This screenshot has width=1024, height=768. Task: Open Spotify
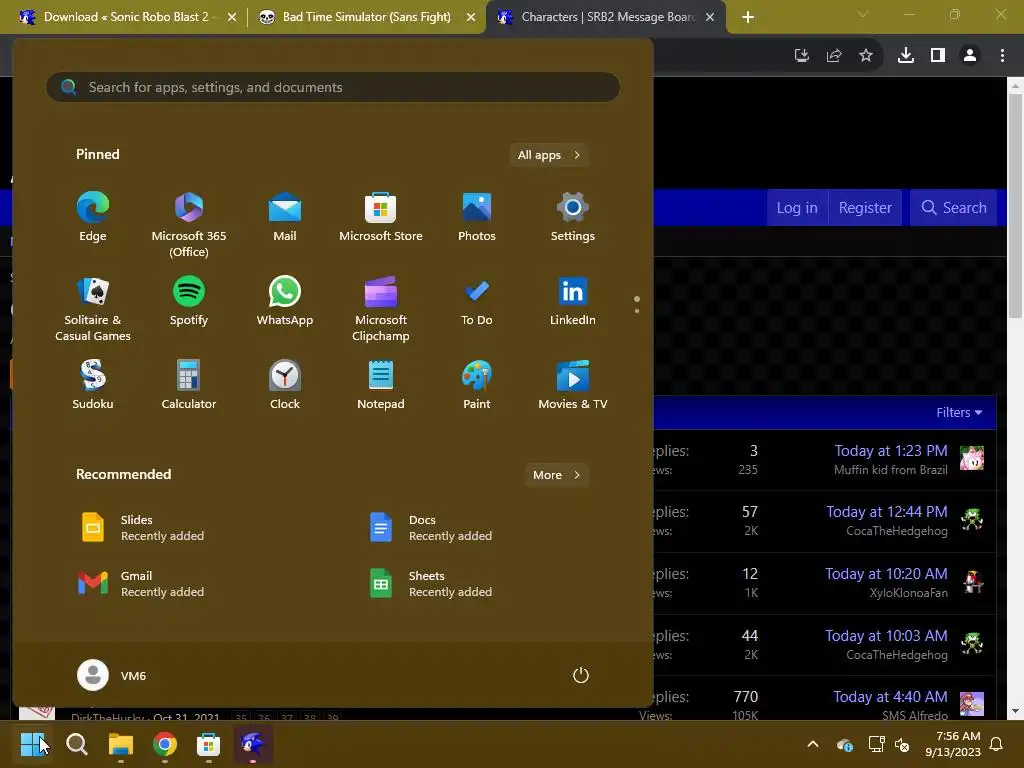click(189, 302)
